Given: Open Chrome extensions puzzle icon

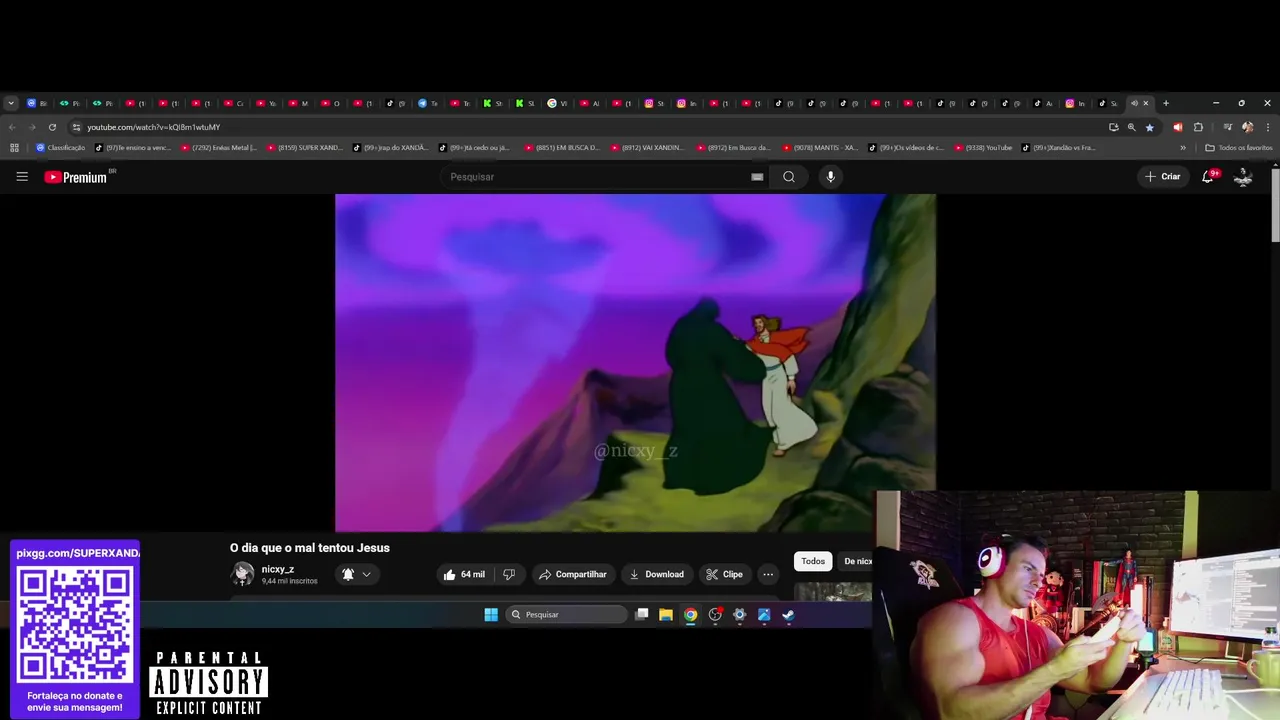Looking at the screenshot, I should coord(1198,127).
